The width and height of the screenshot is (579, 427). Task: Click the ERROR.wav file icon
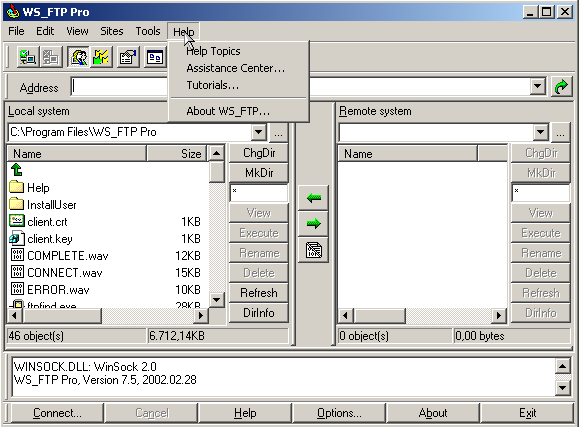tap(17, 289)
